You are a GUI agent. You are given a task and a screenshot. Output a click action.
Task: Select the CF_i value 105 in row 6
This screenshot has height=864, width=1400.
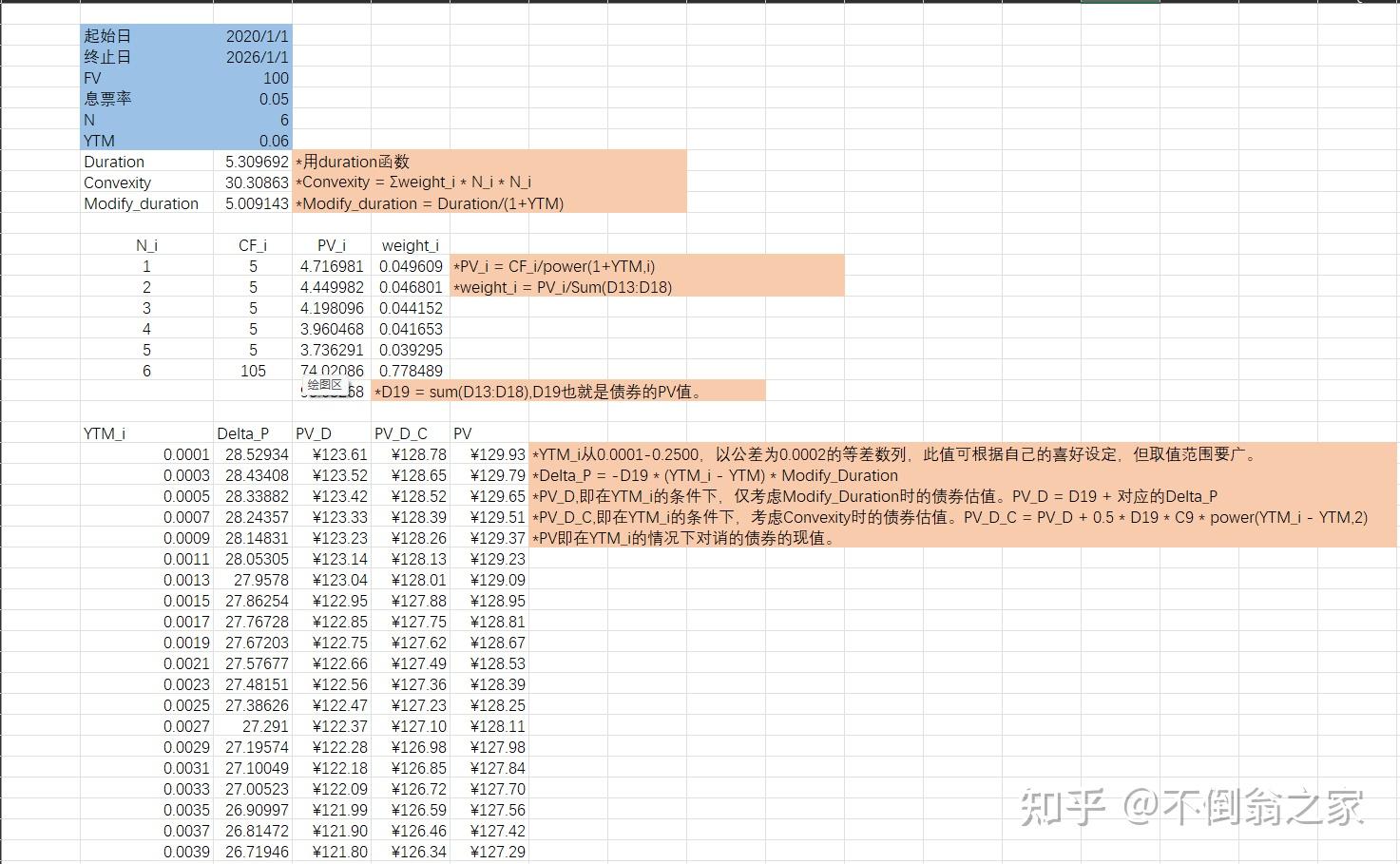click(252, 371)
